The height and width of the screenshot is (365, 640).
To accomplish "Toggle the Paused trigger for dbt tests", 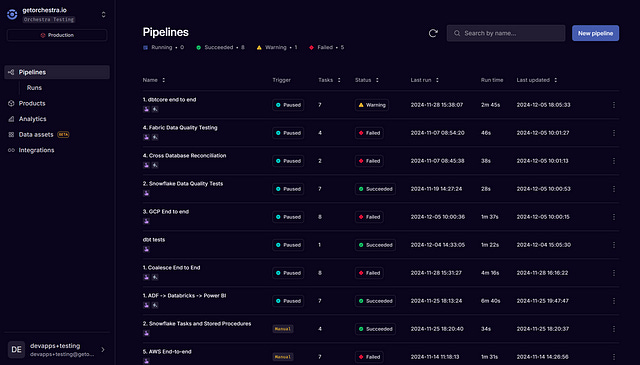I will tap(288, 245).
